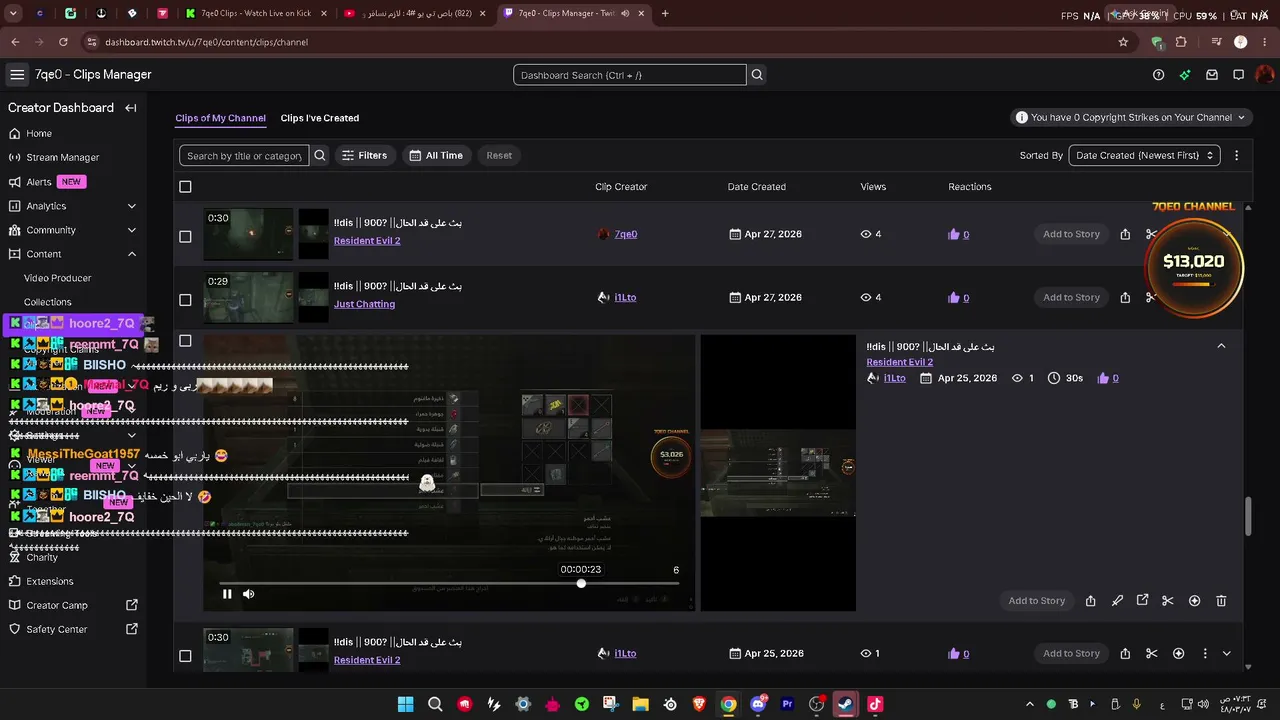Open the Windows Start menu
This screenshot has width=1280, height=720.
[x=405, y=704]
